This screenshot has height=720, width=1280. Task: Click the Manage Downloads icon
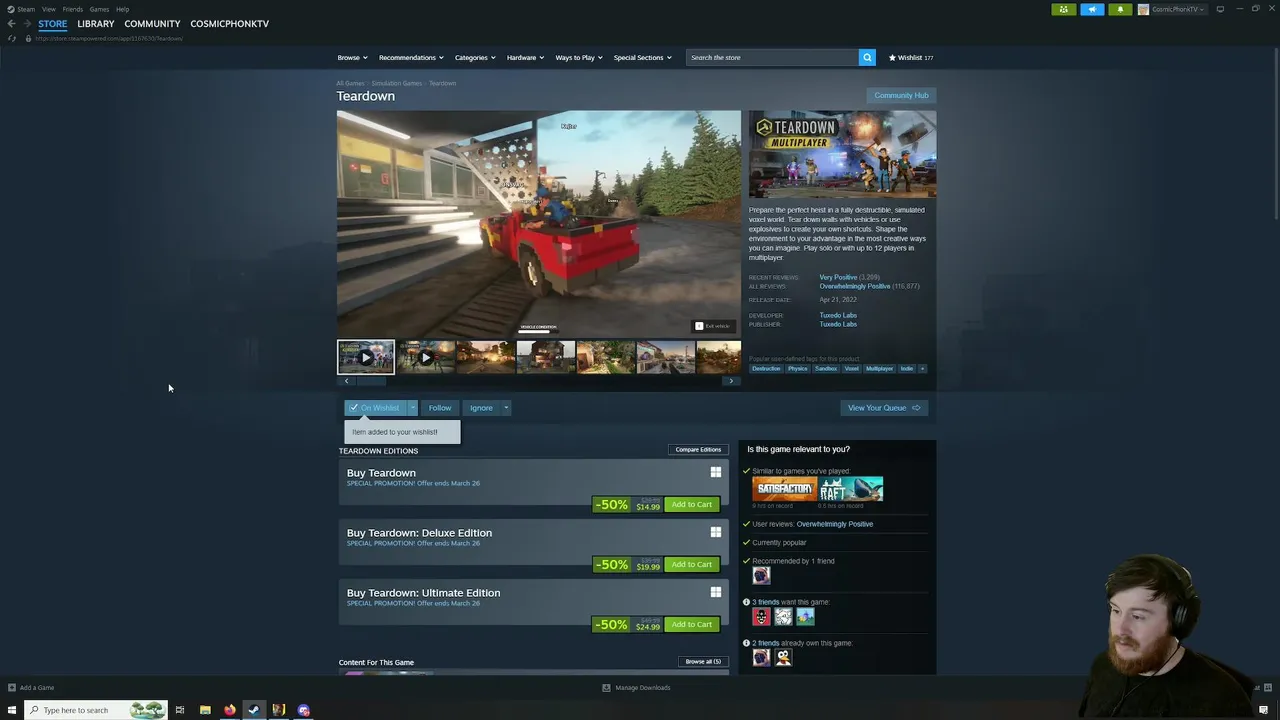coord(606,687)
